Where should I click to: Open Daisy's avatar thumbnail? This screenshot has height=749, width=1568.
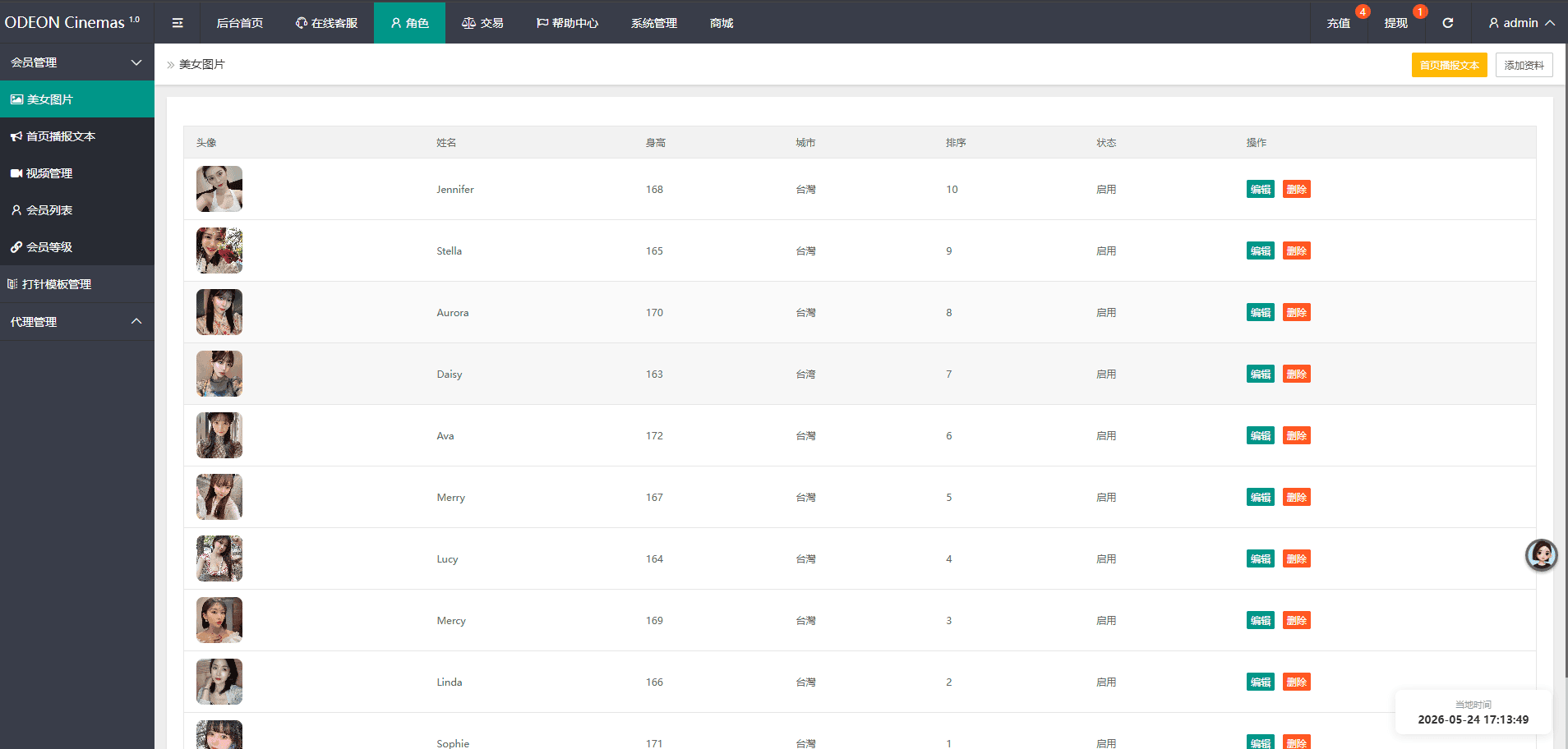[x=219, y=374]
